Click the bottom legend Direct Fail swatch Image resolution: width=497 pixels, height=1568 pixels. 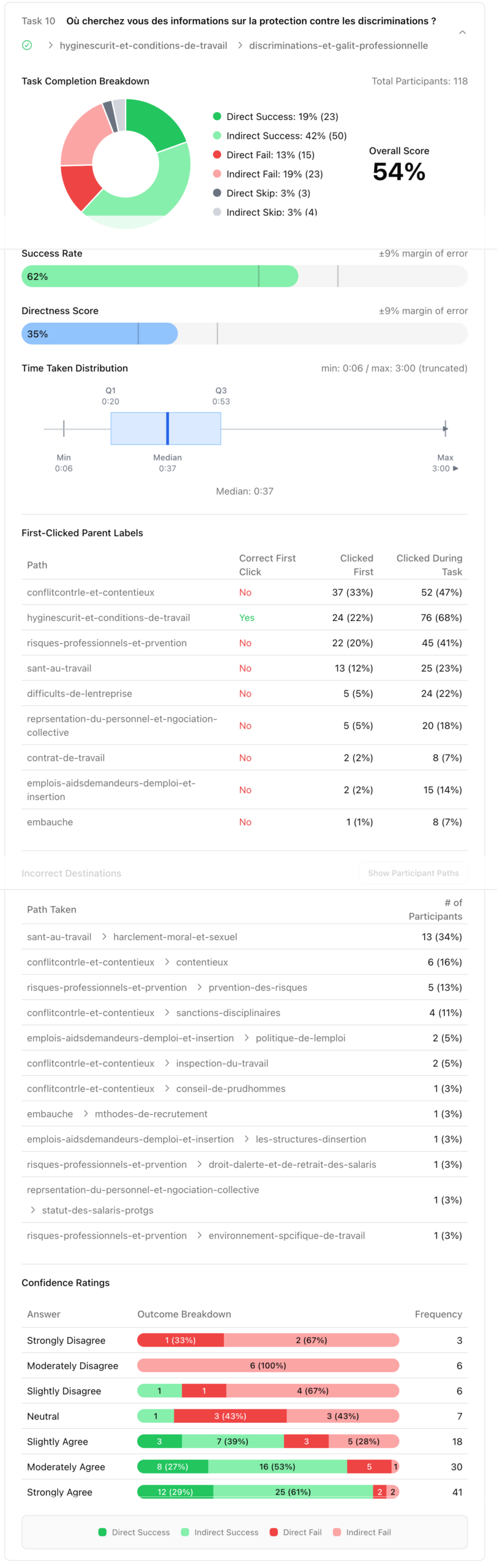point(274,1532)
